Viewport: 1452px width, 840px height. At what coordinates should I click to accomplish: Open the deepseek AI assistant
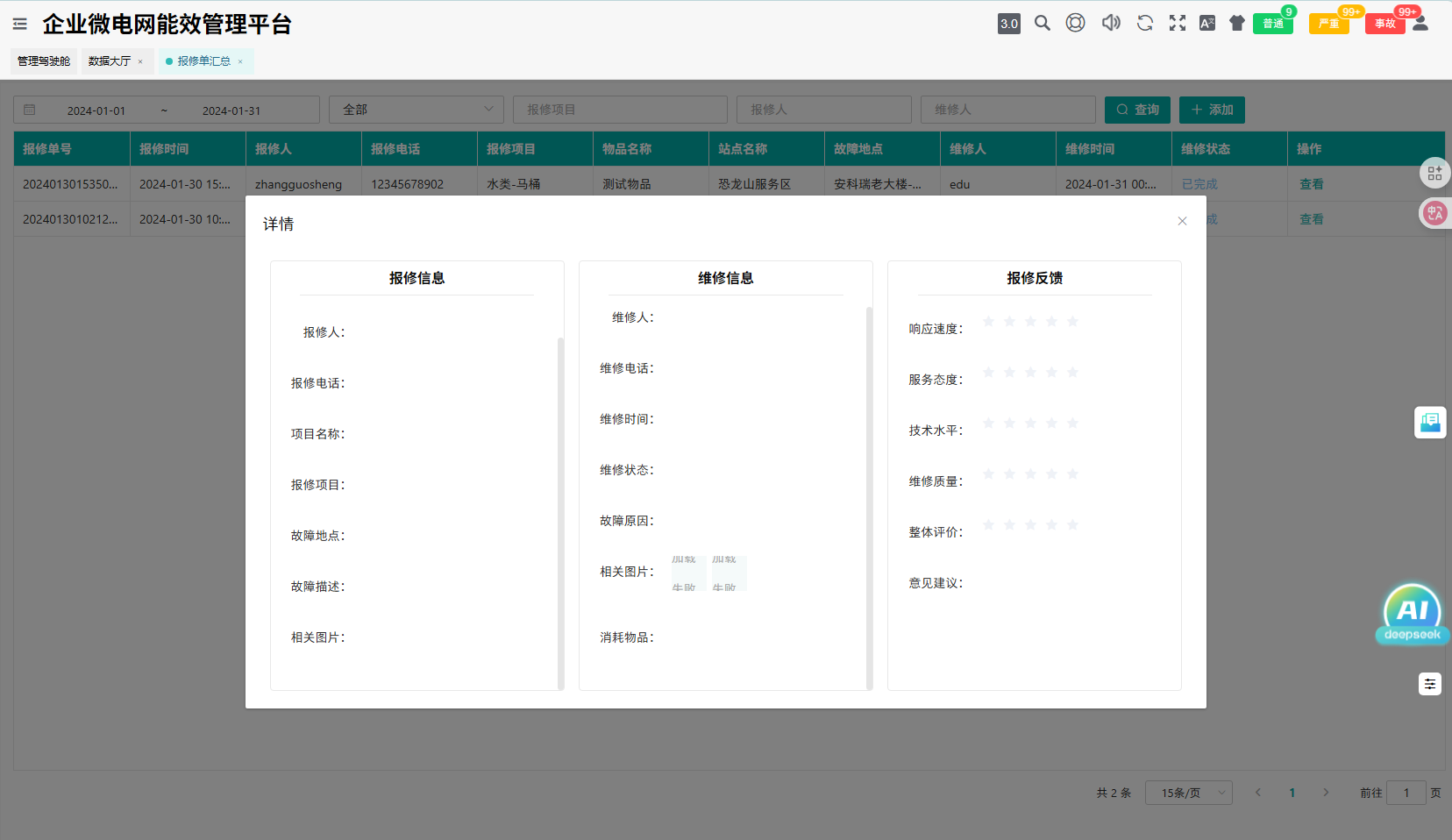tap(1412, 614)
